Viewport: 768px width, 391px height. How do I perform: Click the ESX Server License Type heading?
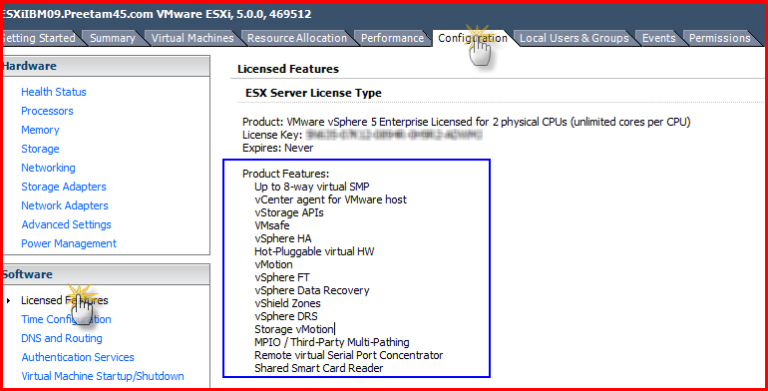click(313, 93)
